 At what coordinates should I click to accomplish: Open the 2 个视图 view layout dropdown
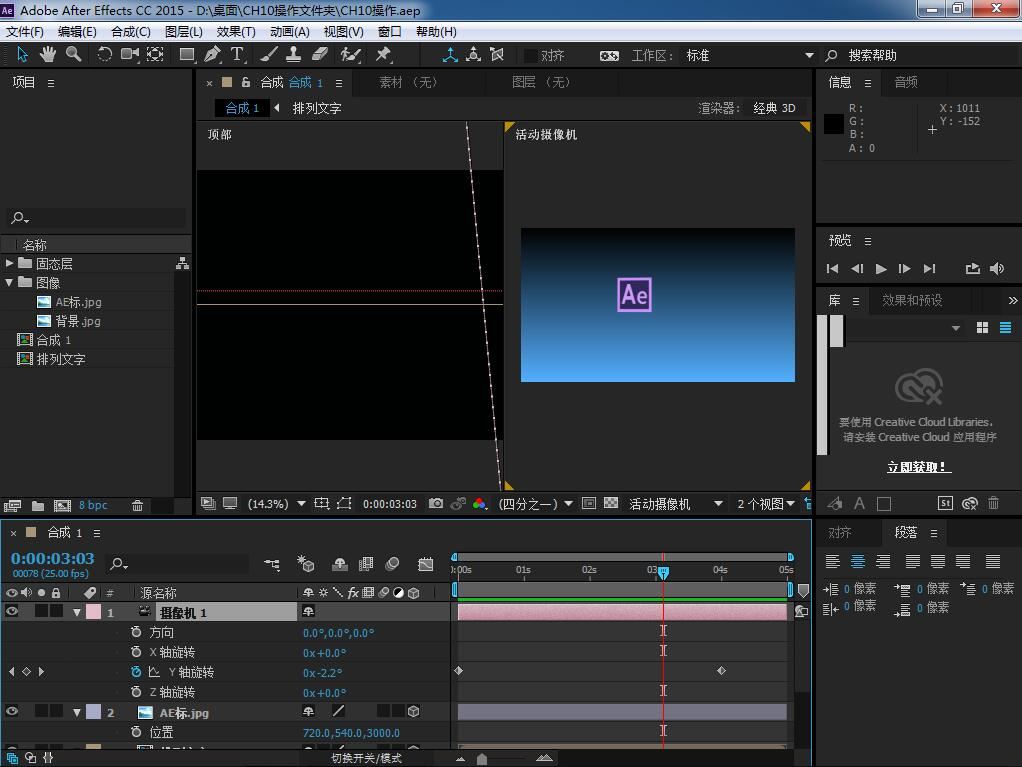(x=766, y=504)
